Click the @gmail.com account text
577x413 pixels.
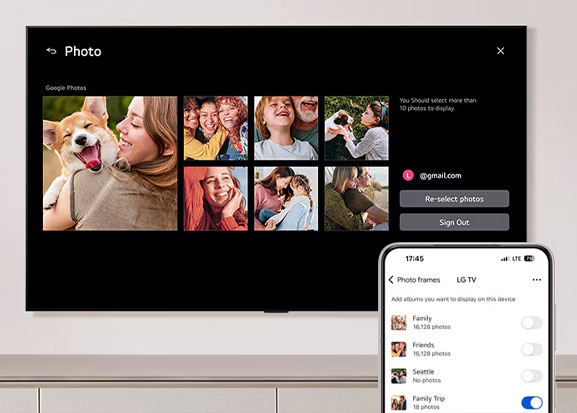440,176
